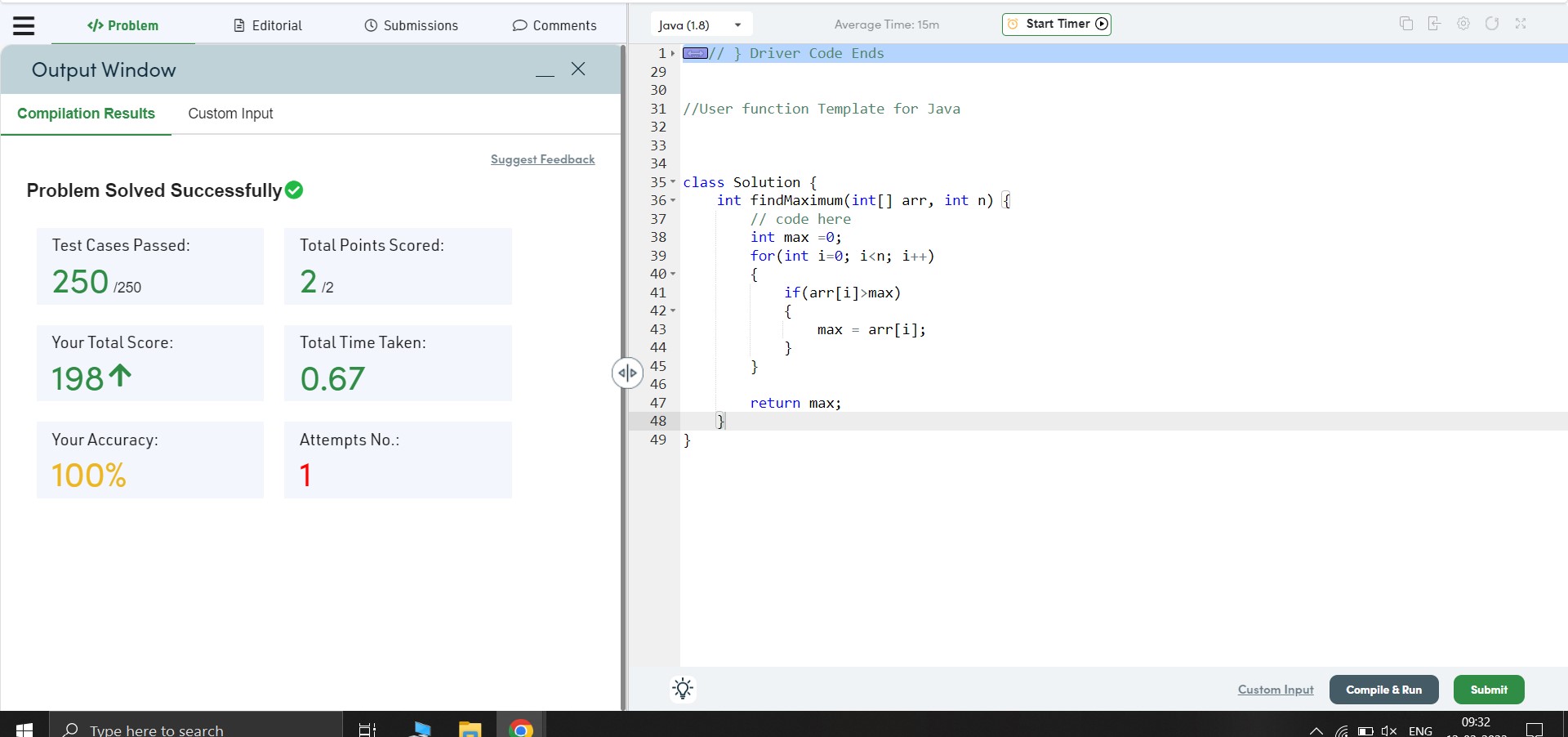The image size is (1568, 737).
Task: Click the lightbulb hint icon
Action: coord(683,689)
